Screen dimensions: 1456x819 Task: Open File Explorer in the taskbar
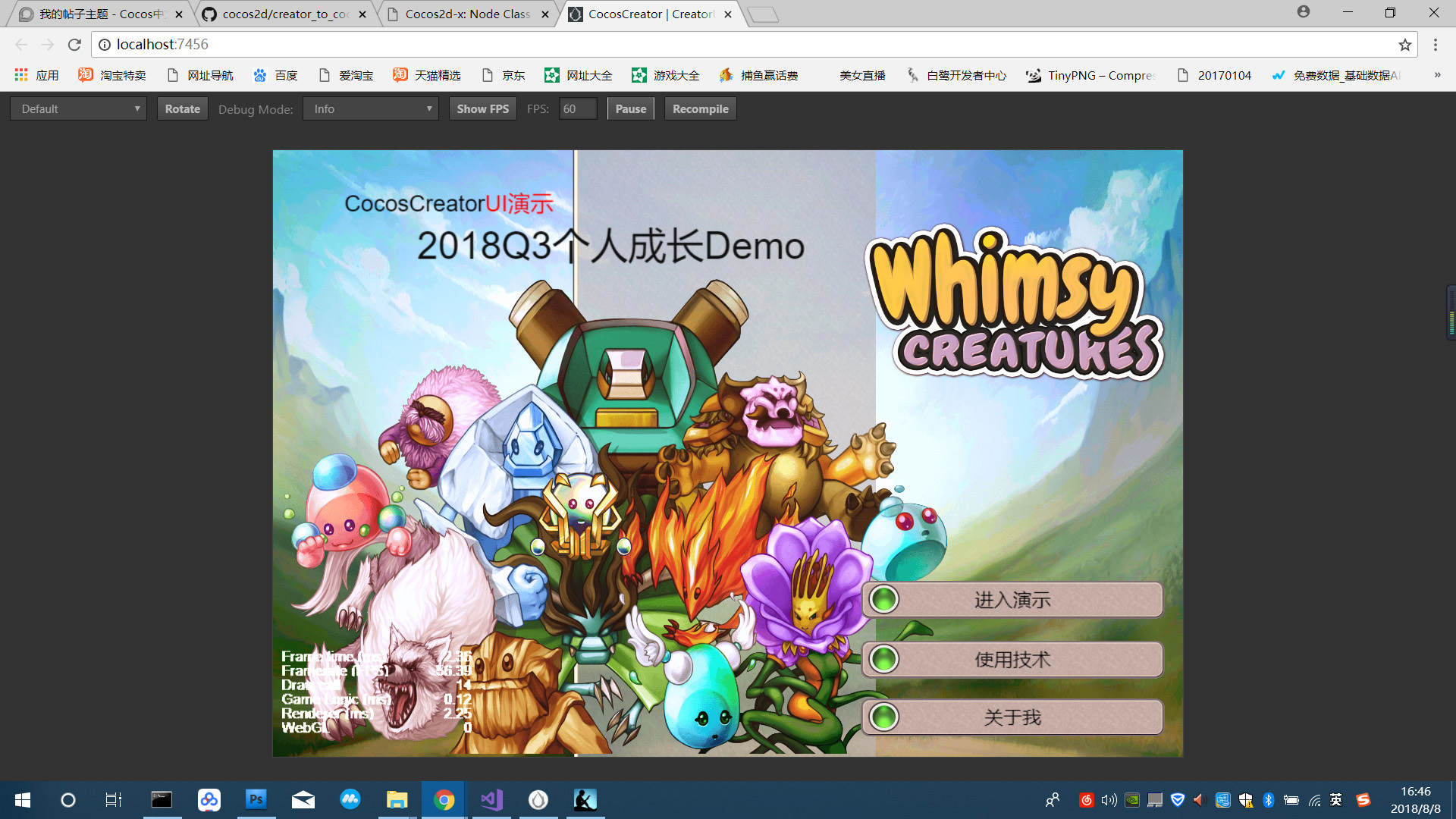click(x=397, y=799)
